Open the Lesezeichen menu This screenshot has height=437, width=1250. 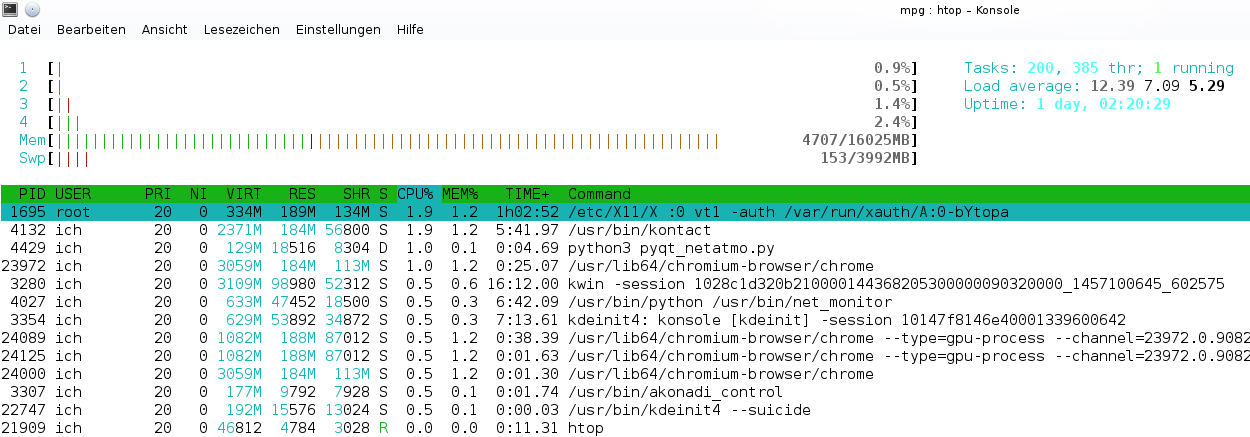click(x=241, y=30)
